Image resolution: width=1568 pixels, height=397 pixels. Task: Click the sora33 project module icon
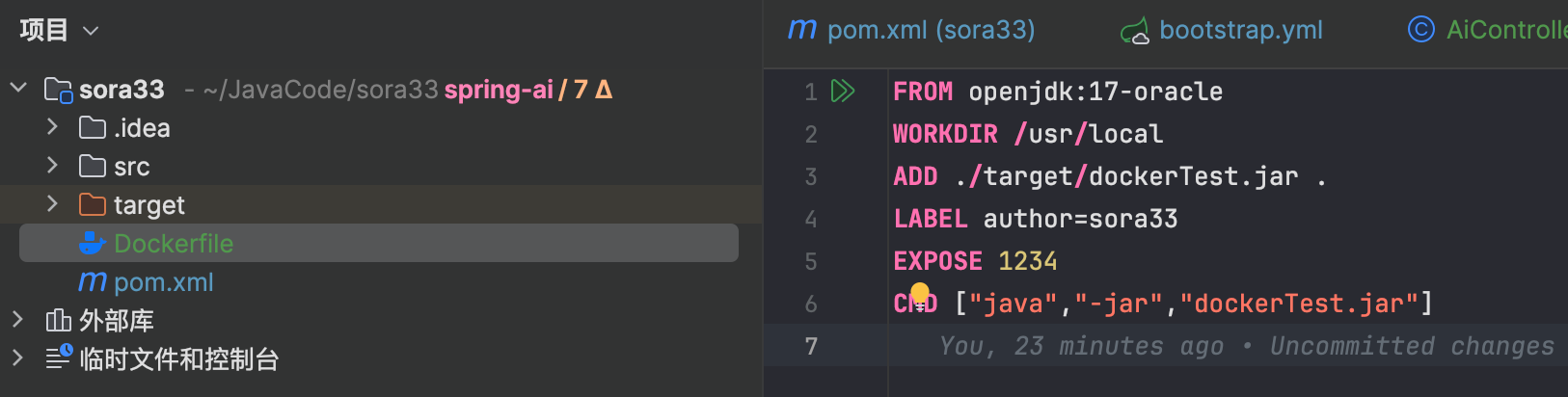59,91
